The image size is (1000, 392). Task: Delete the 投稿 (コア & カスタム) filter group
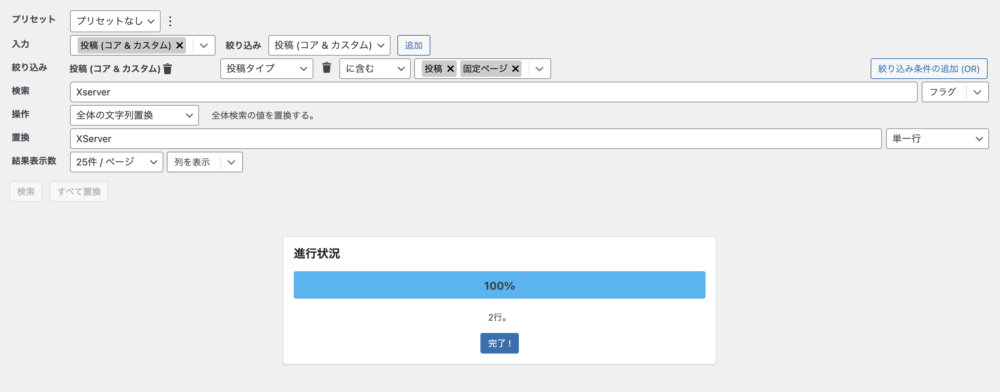pos(168,69)
